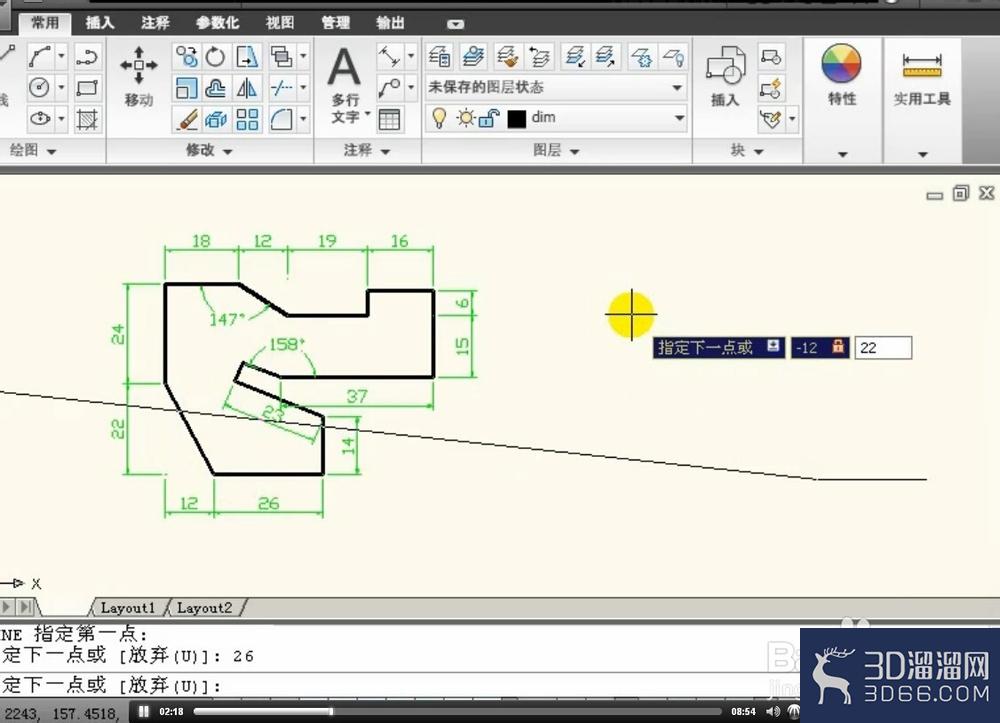Click the Rotate tool icon
Screen dimensions: 1000x723
click(216, 57)
